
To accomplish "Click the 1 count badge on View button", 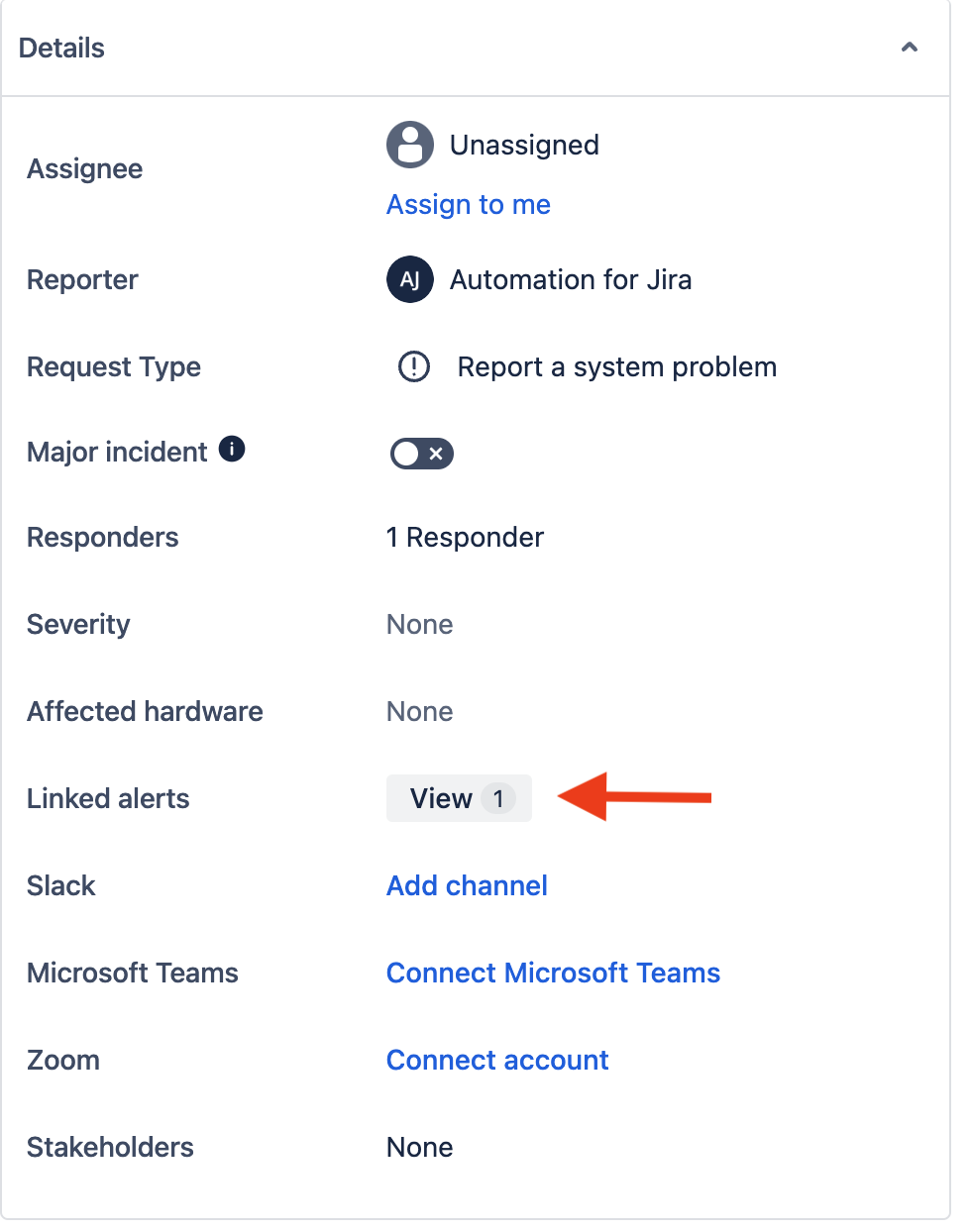I will [496, 798].
